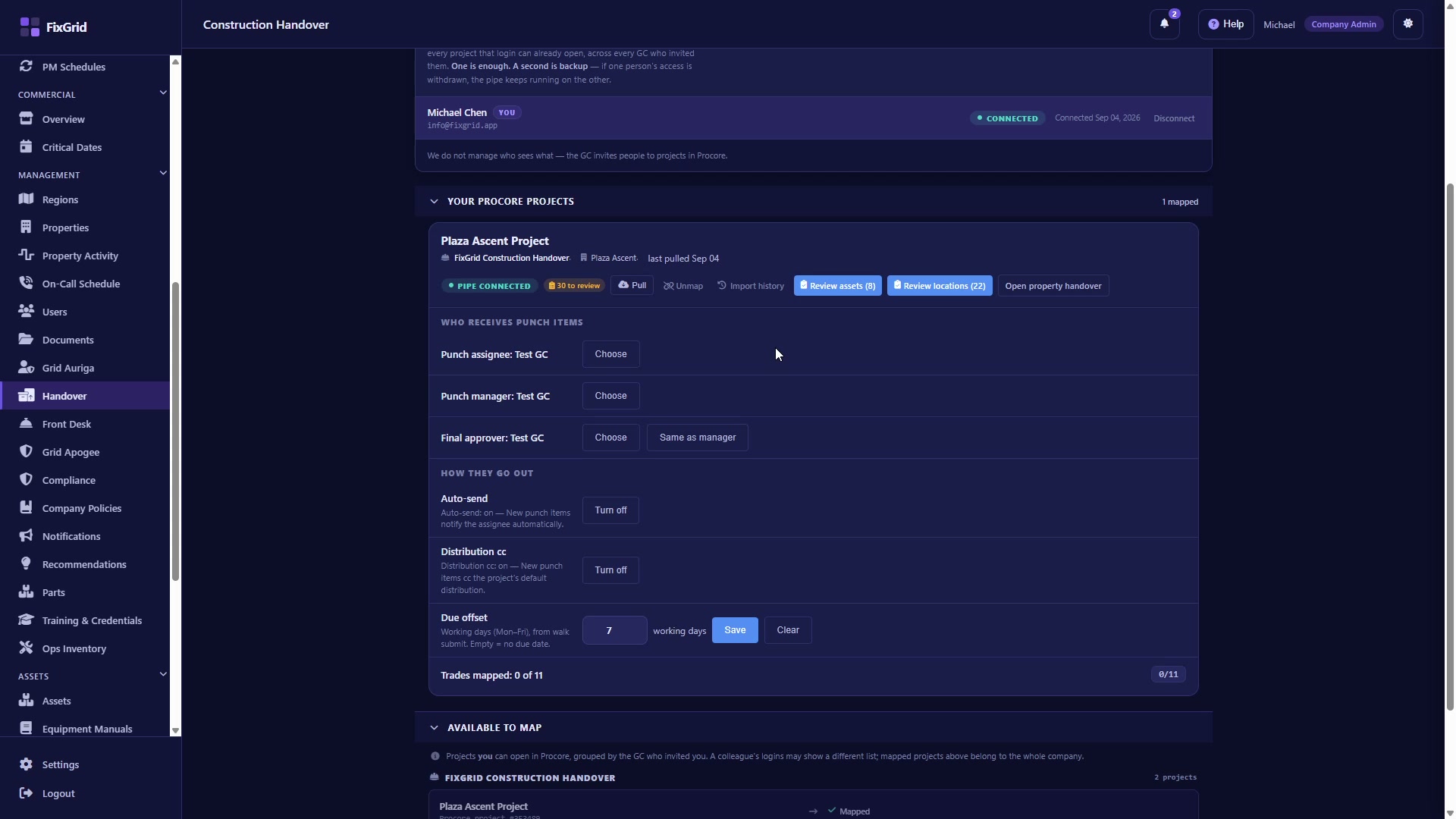Click the Grid Auriga icon

[x=26, y=367]
